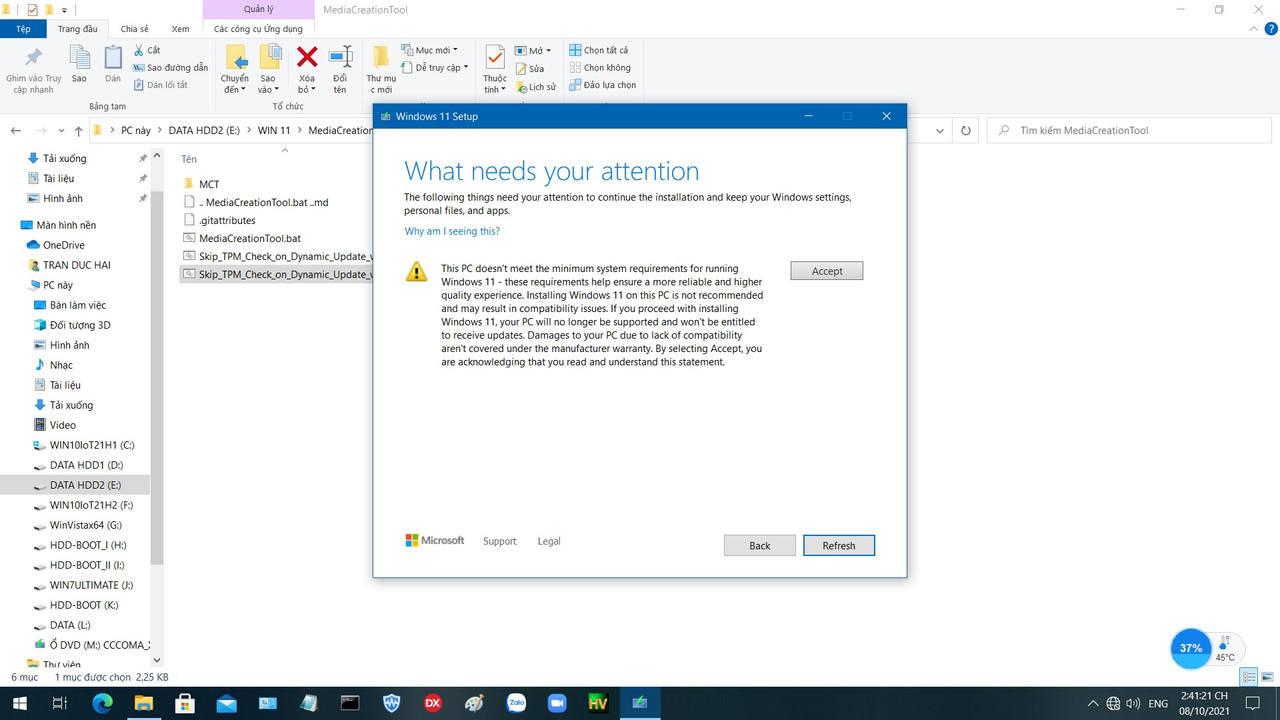Open Paint from the taskbar
Image resolution: width=1280 pixels, height=720 pixels.
coord(474,703)
